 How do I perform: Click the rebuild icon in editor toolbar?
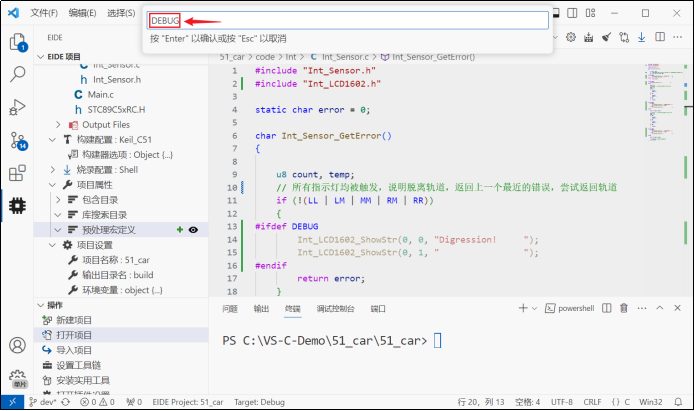coord(589,37)
